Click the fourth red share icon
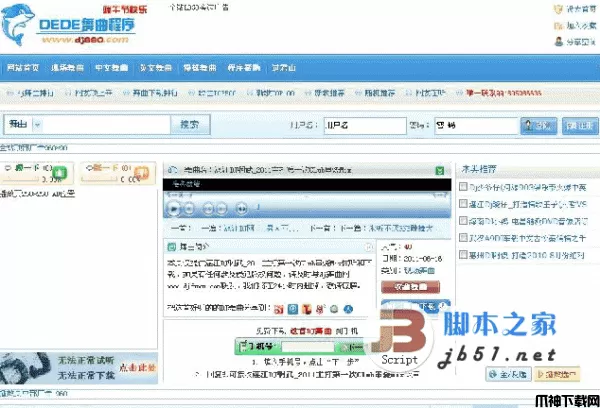This screenshot has width=600, height=408. point(320,309)
